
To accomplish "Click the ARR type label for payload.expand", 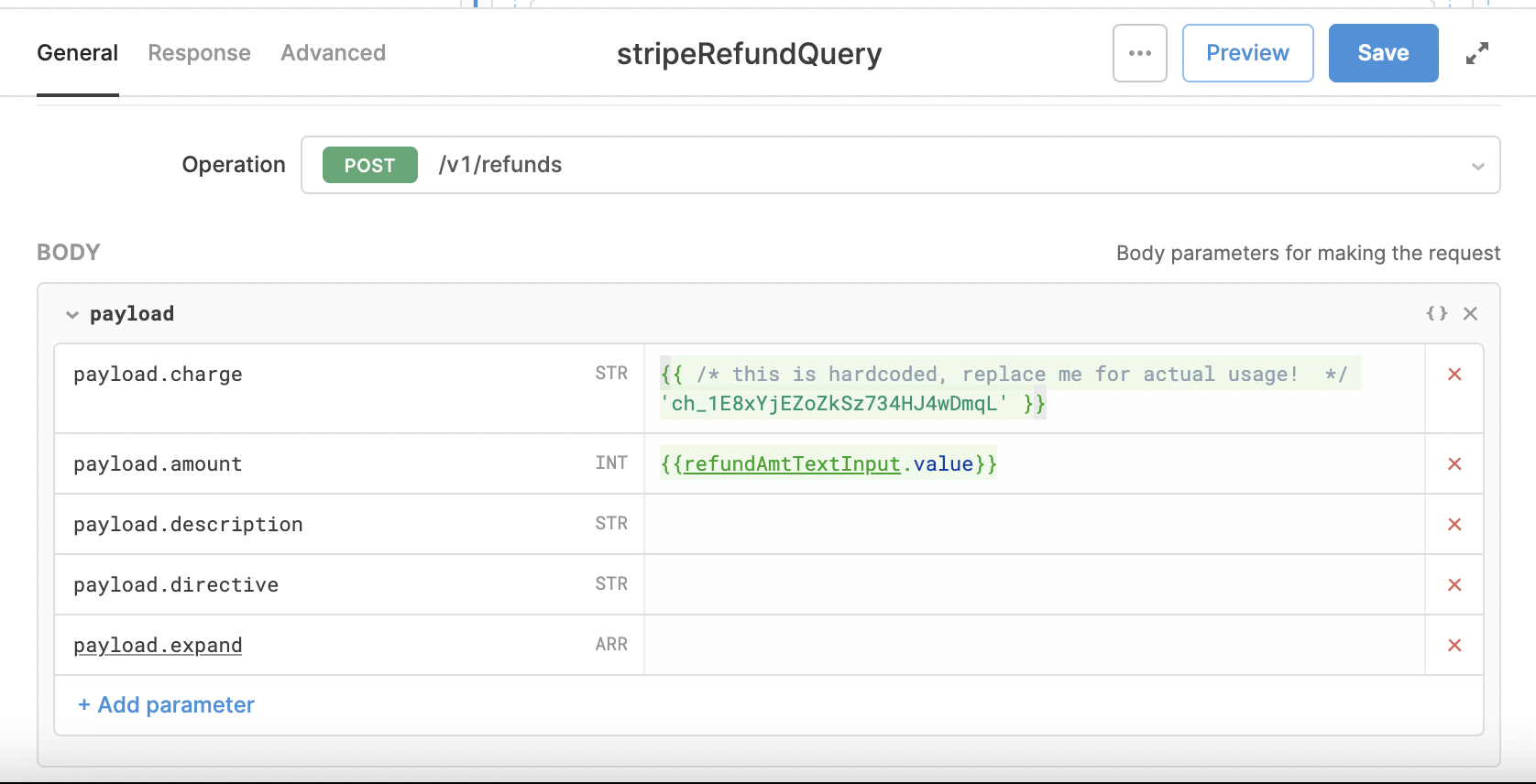I will [611, 644].
